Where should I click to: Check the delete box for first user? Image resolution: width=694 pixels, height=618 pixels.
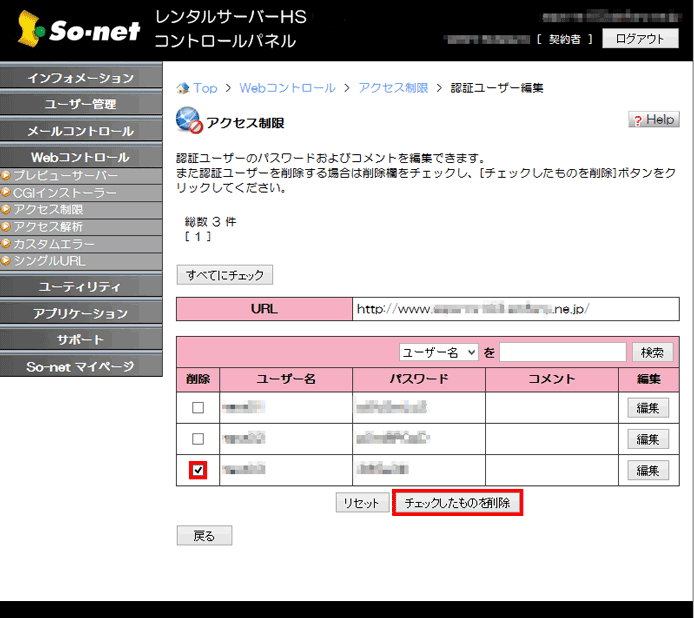tap(197, 408)
